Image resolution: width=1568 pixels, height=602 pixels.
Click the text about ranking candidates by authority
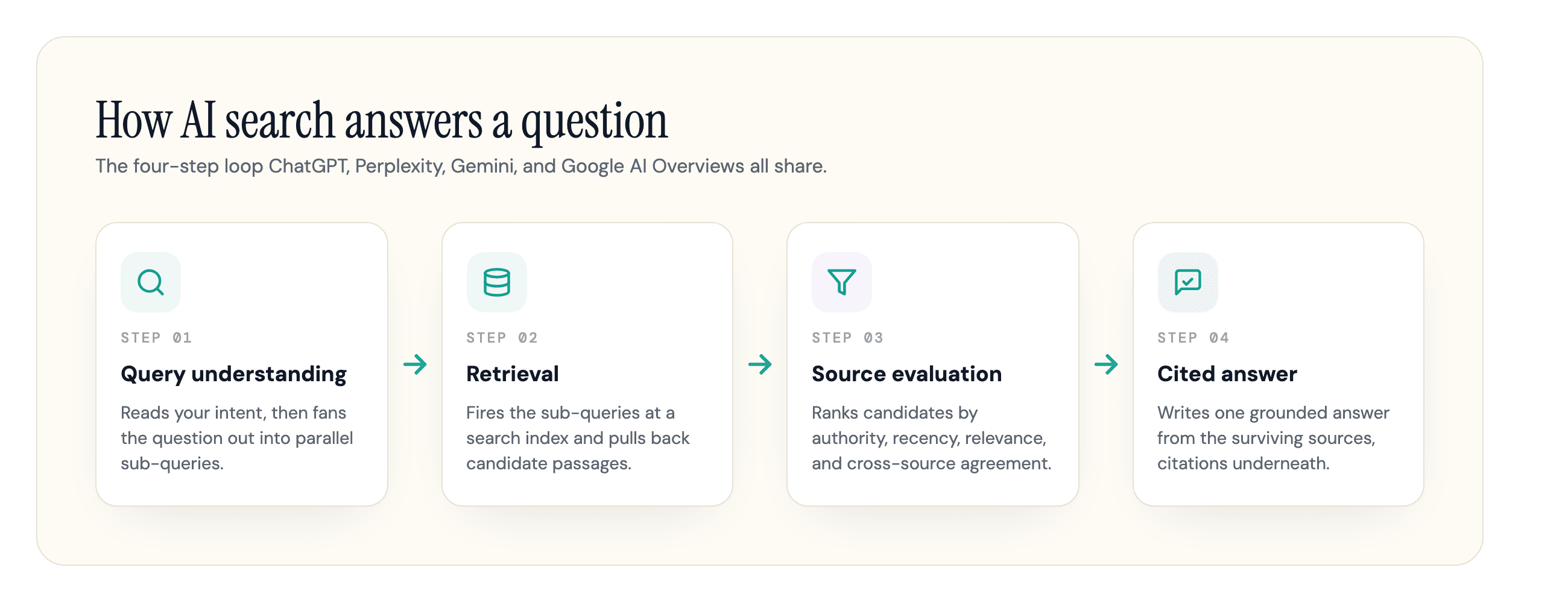pyautogui.click(x=932, y=439)
